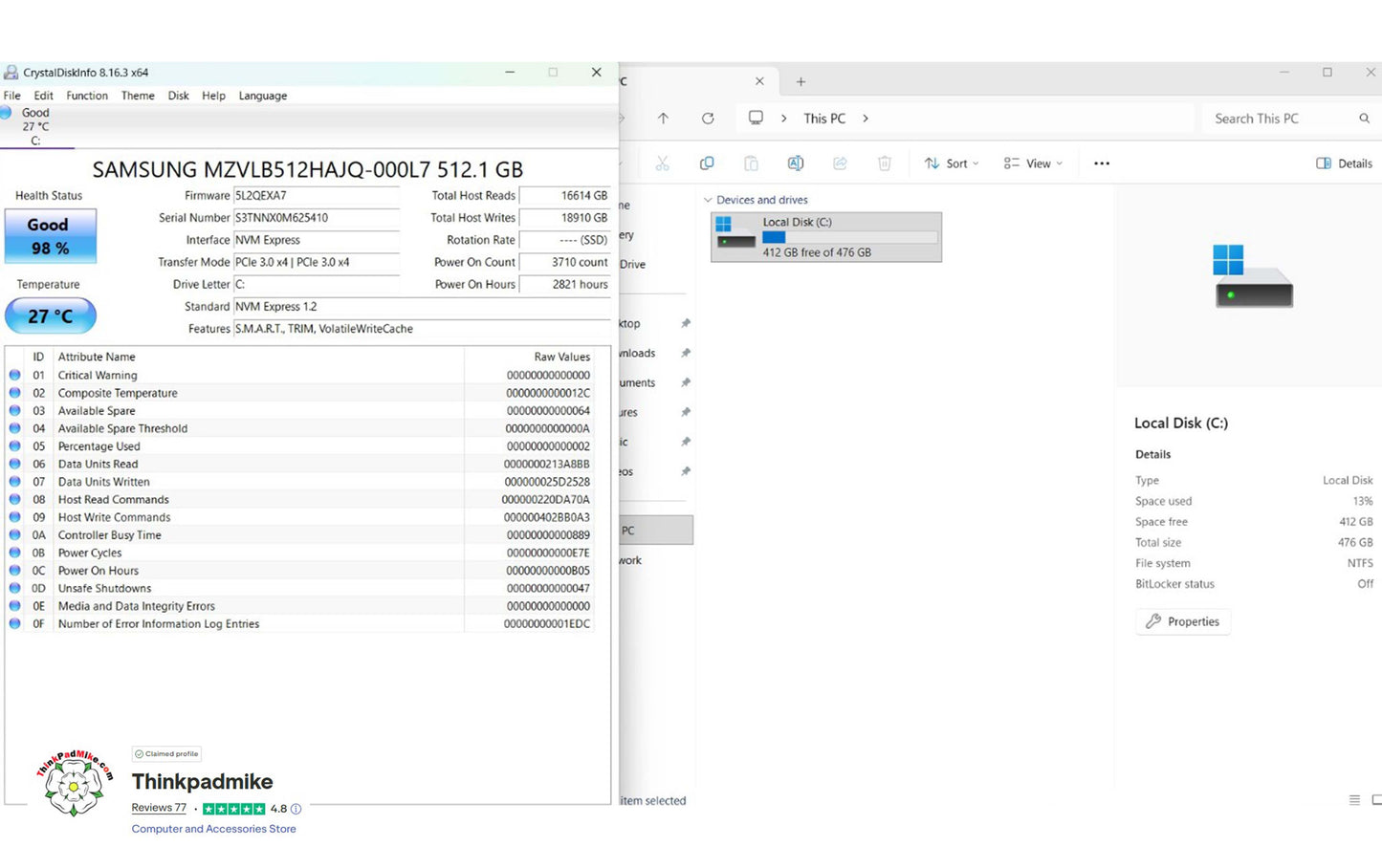Click the Delete trash icon
1382x868 pixels.
pos(884,163)
